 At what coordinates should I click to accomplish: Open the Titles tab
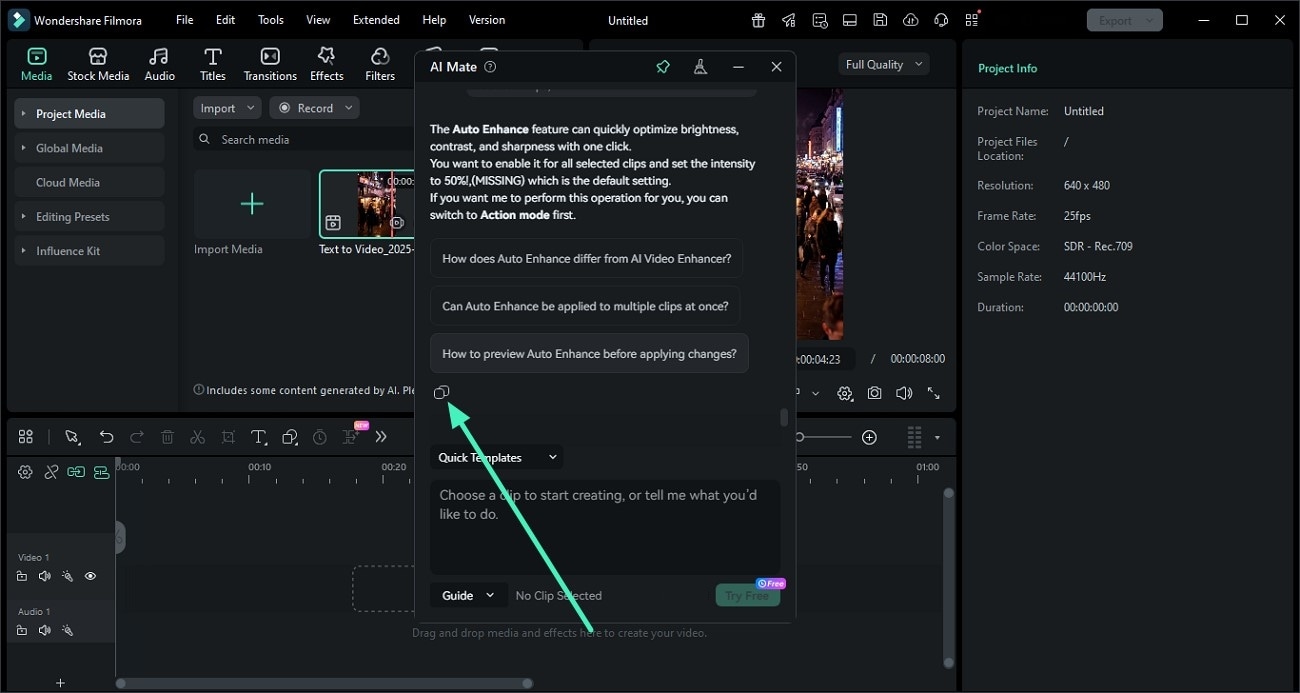(x=212, y=64)
